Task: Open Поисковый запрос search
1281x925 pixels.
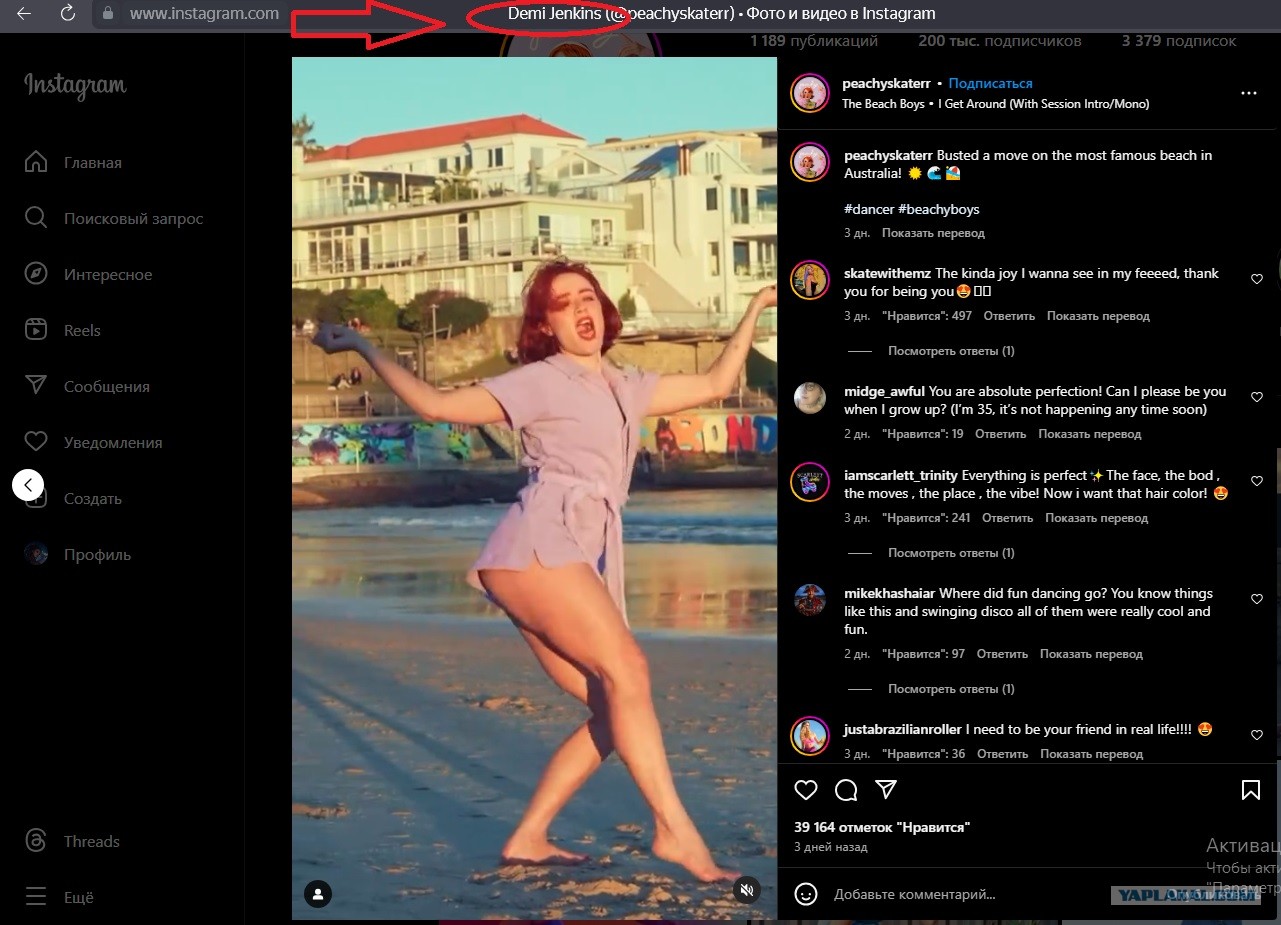Action: point(113,218)
